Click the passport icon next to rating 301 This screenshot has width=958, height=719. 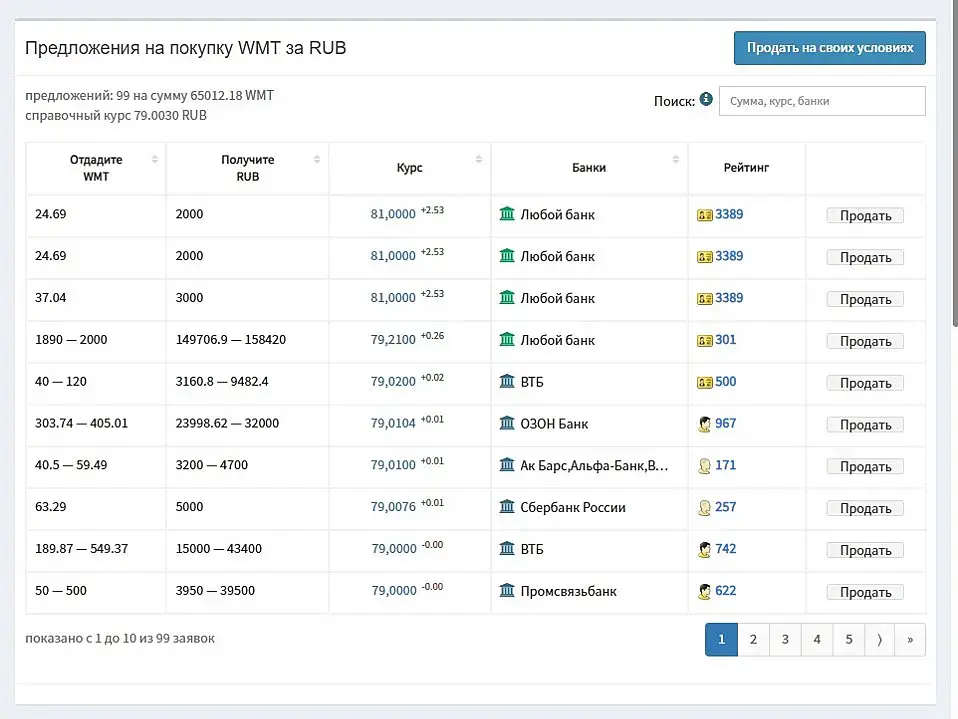(704, 340)
